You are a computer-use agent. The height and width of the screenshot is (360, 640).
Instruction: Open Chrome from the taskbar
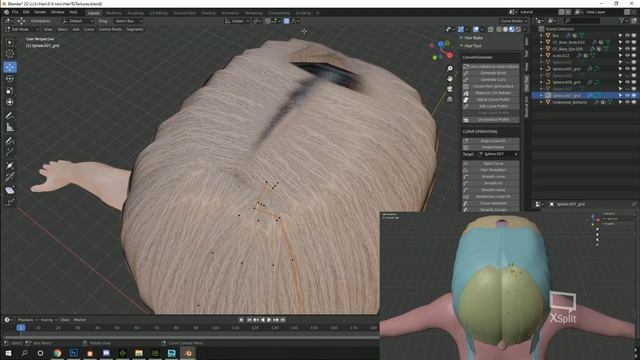[57, 353]
